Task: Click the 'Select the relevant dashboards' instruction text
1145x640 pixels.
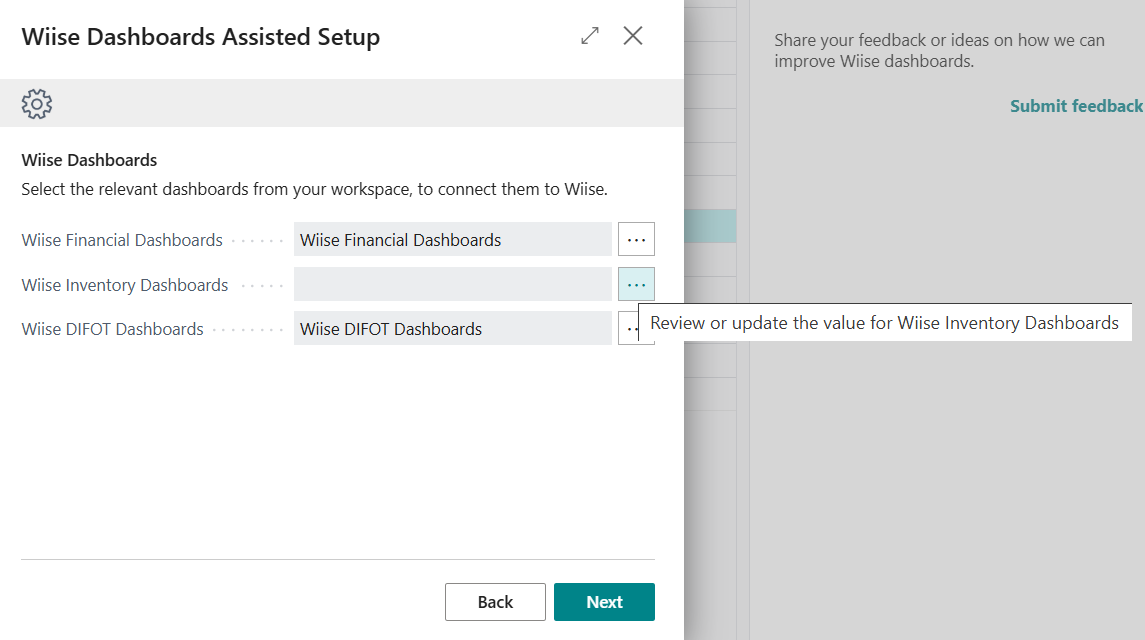Action: coord(314,189)
